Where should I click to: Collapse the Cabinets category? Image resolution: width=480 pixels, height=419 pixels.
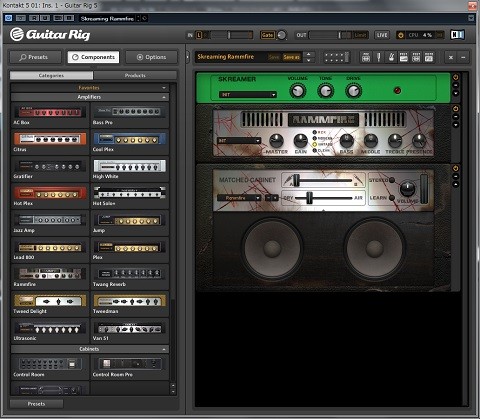pyautogui.click(x=90, y=349)
